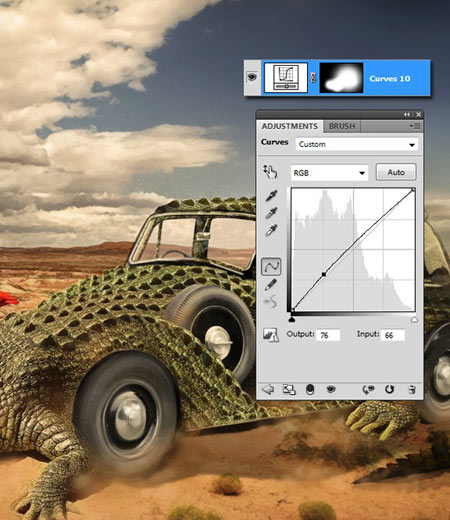Click the Input value field

393,335
